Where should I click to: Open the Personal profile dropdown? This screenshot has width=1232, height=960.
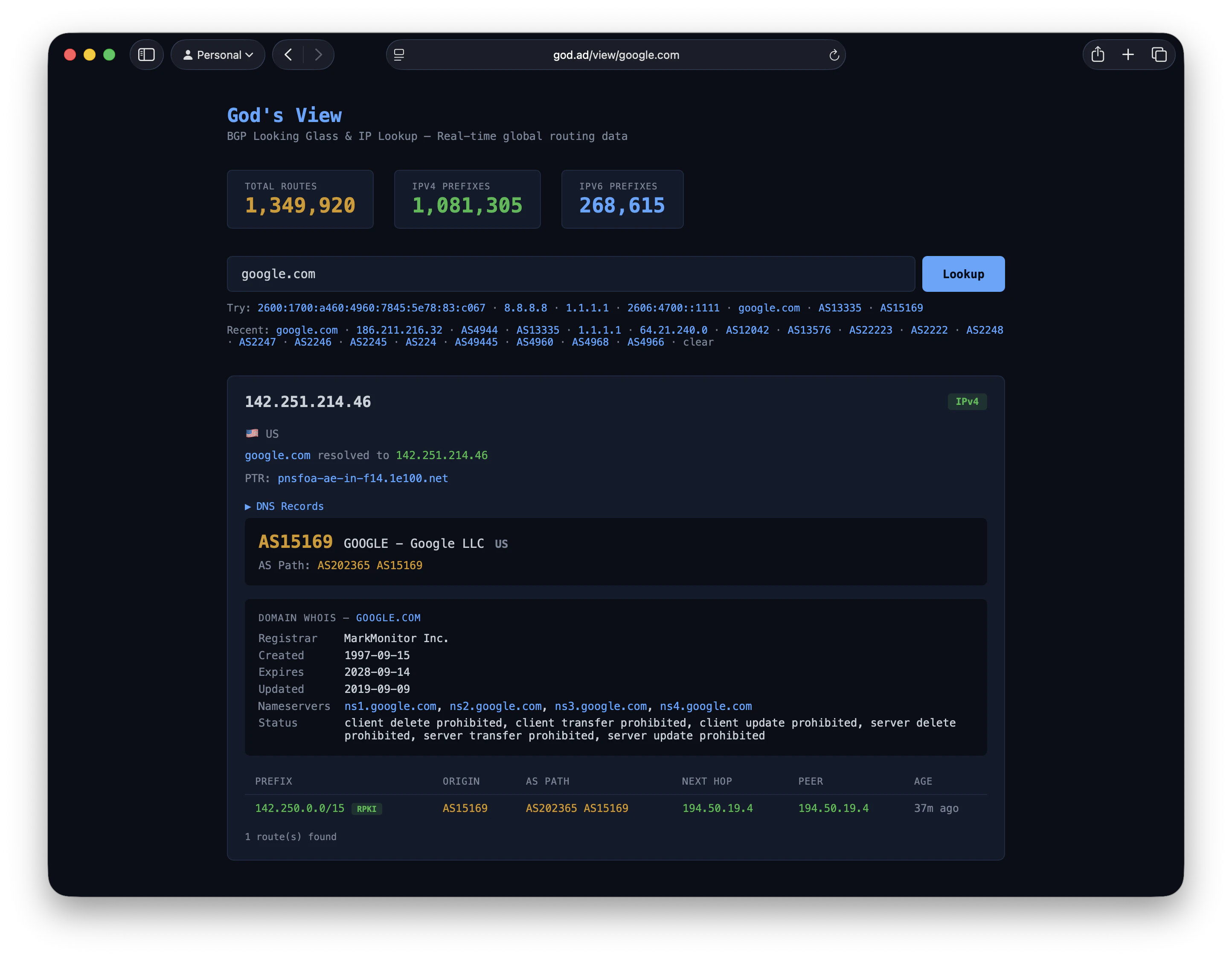[218, 55]
